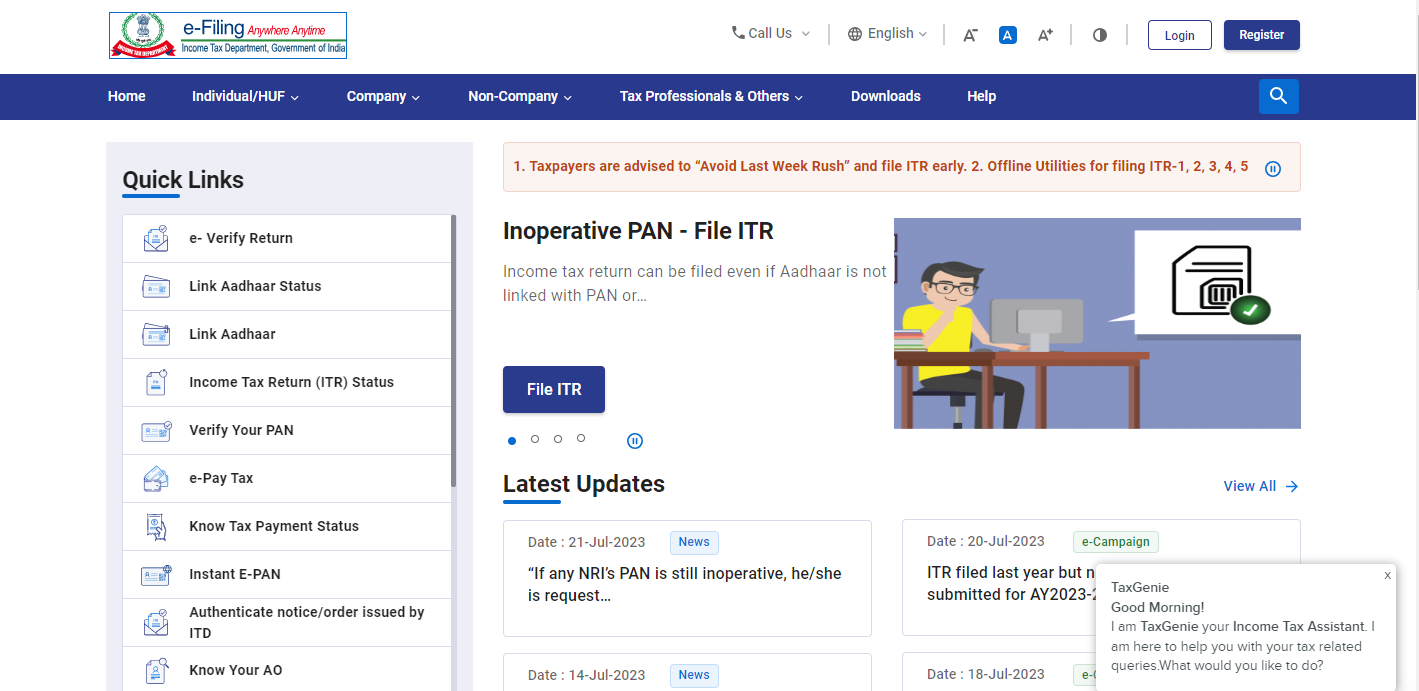Open the English language dropdown

(887, 34)
